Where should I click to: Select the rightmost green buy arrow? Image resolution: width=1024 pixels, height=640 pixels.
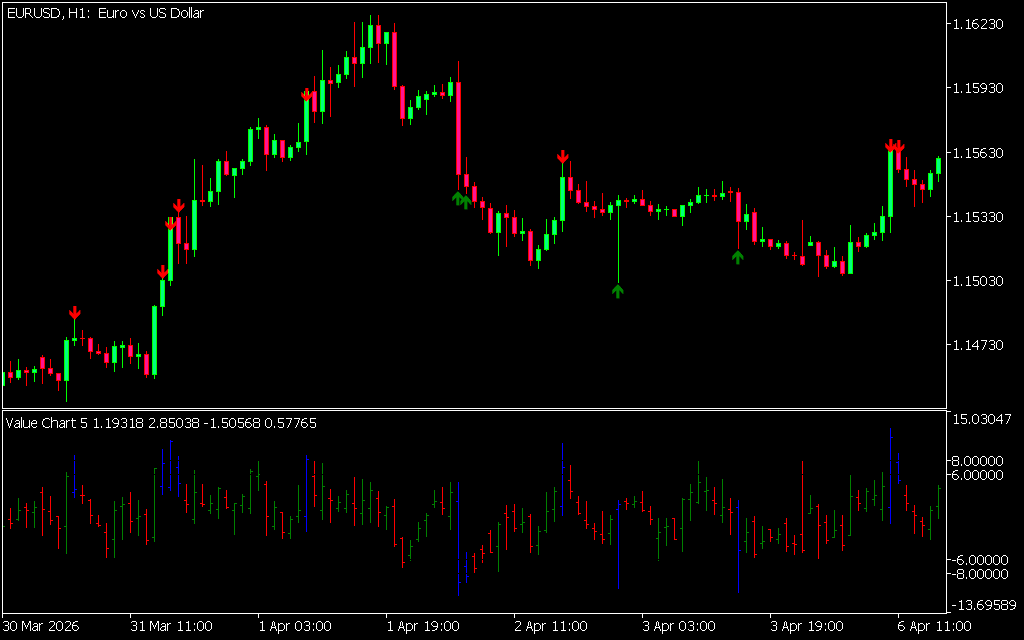point(738,257)
